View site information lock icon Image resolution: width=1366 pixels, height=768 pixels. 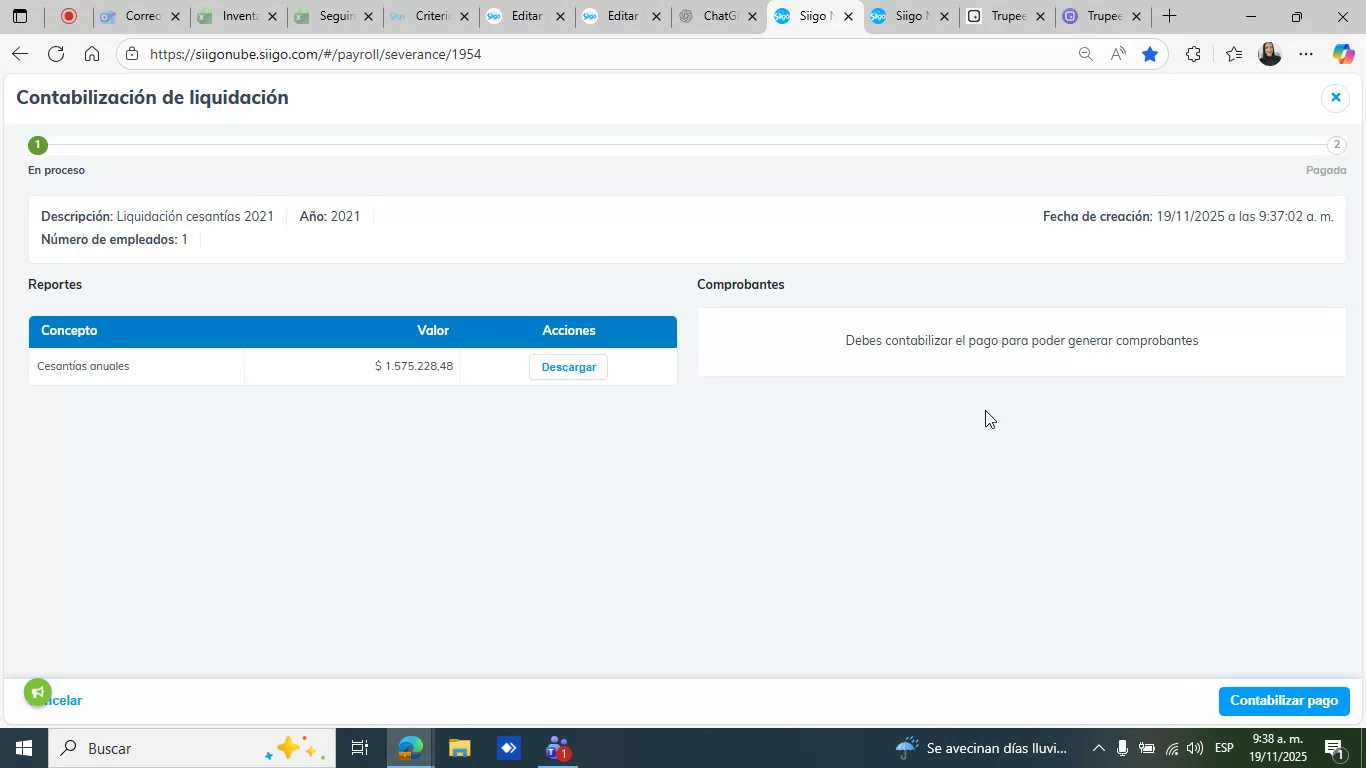(132, 54)
